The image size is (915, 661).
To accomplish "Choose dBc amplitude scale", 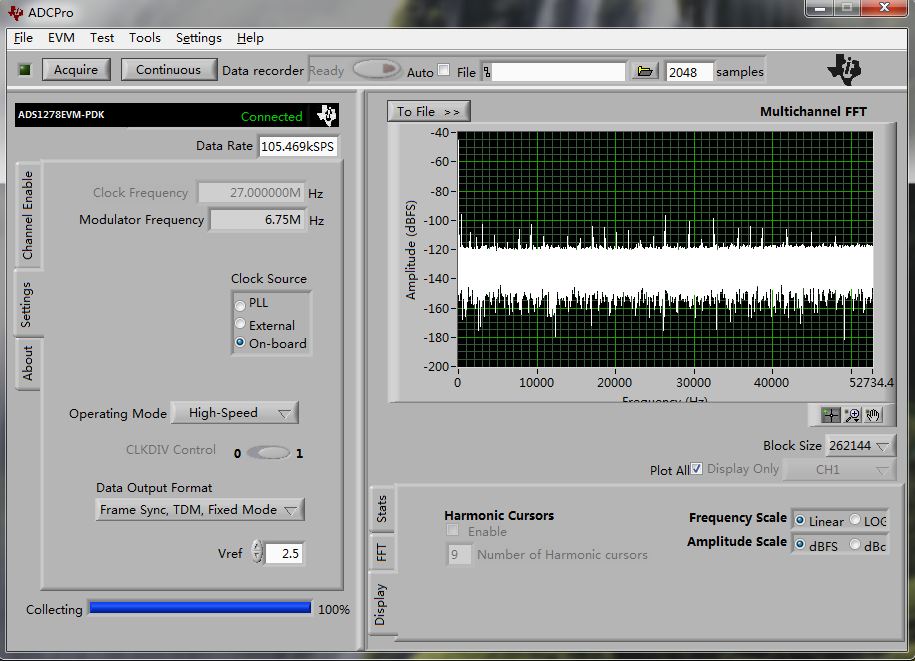I will coord(855,544).
